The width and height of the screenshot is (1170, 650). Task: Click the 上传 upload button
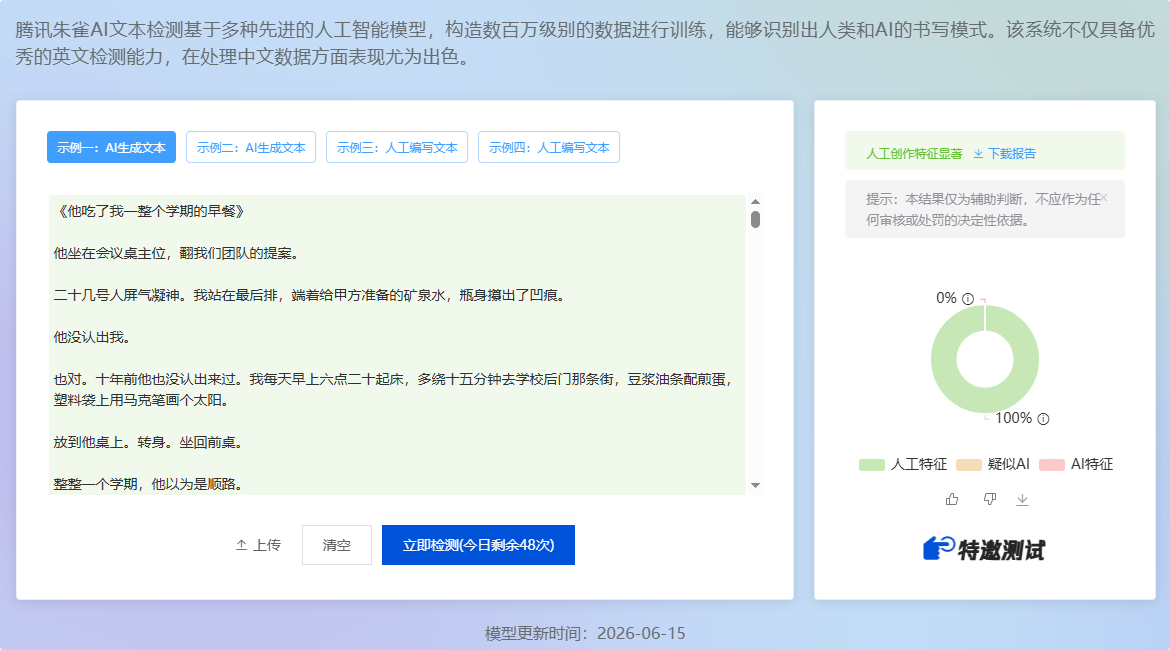point(258,546)
